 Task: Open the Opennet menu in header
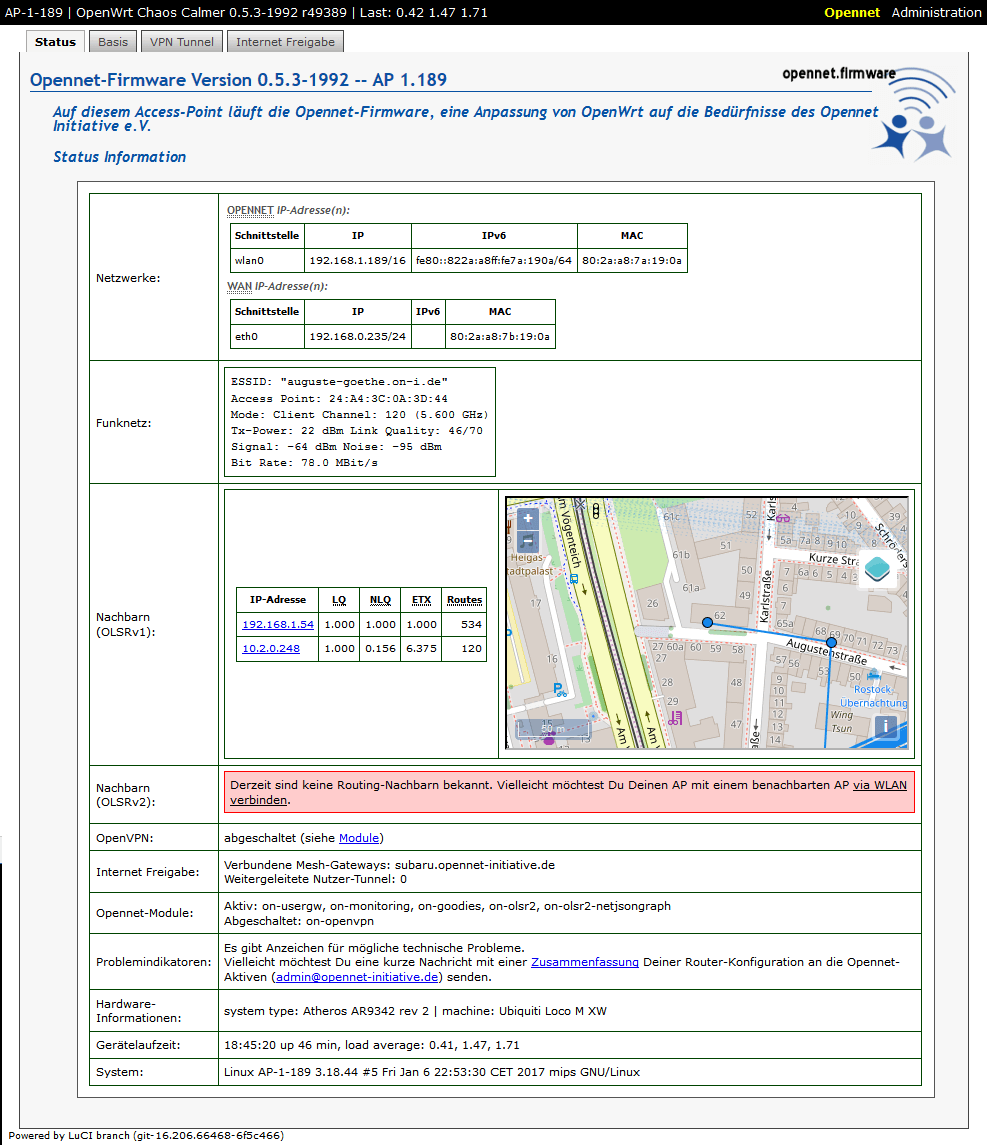[851, 13]
